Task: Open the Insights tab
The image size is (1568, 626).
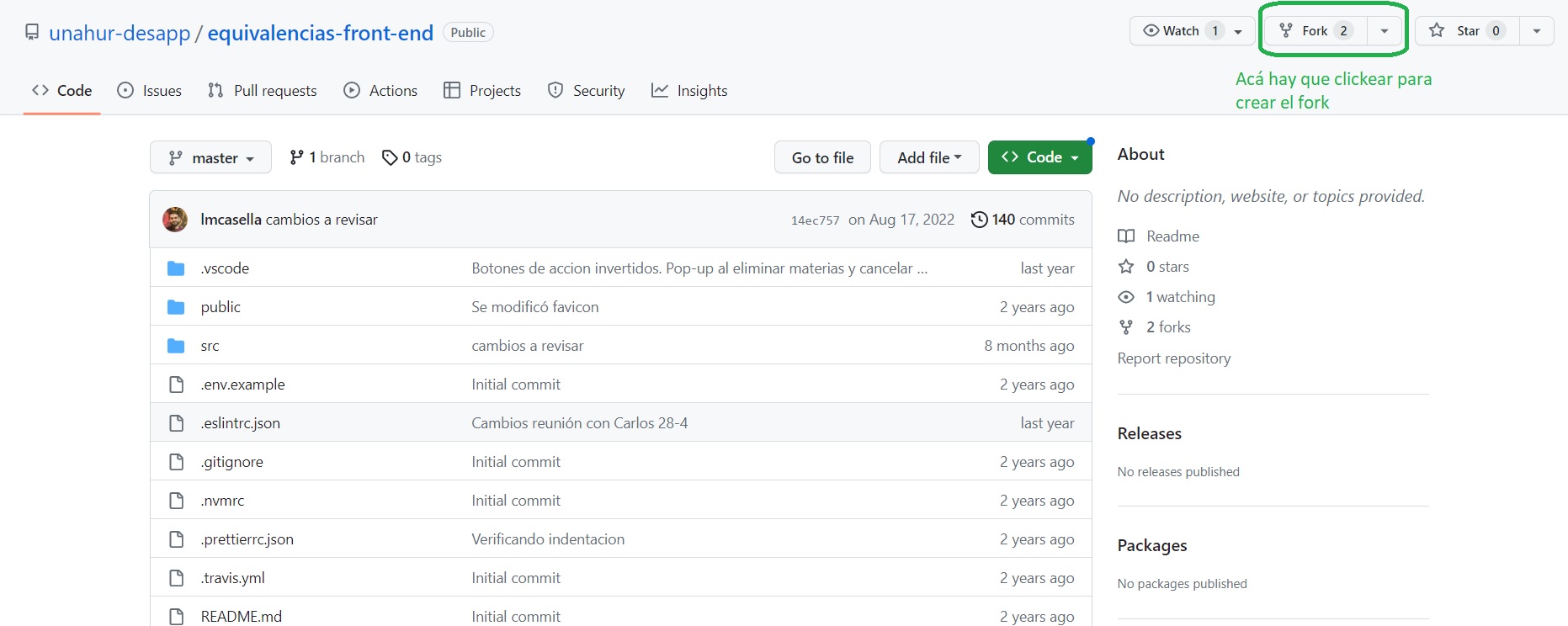Action: point(689,91)
